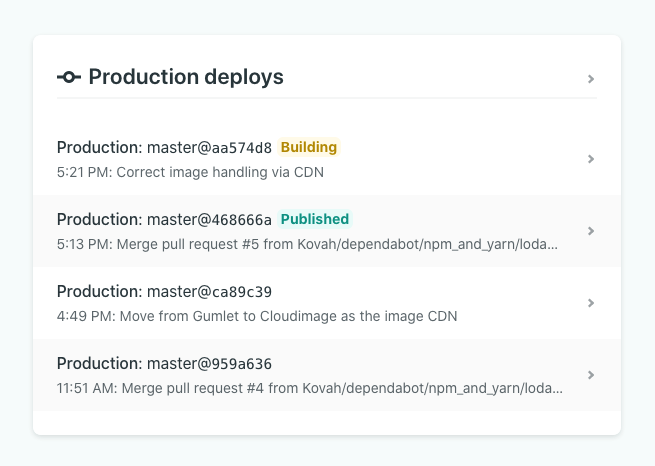Select Production: master@ca89c39 title
The width and height of the screenshot is (655, 466).
[164, 291]
